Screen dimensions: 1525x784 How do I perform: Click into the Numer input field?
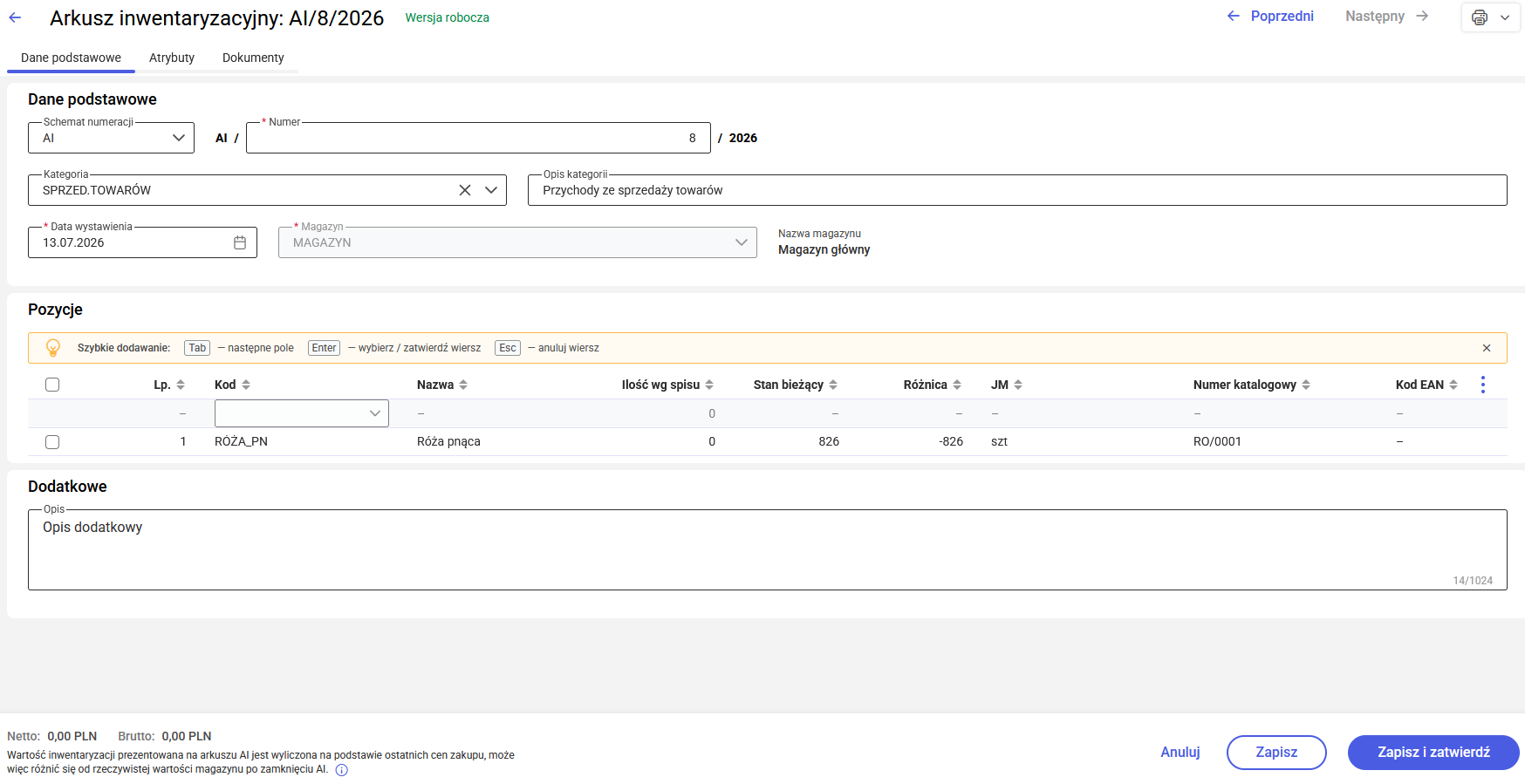[x=478, y=138]
